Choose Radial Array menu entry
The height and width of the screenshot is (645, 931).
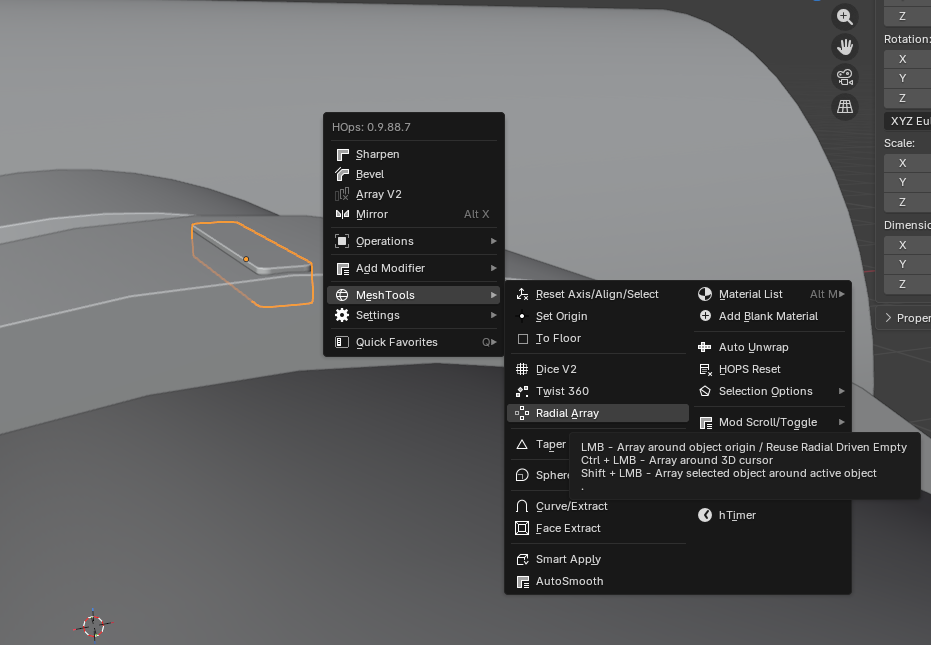[x=598, y=413]
